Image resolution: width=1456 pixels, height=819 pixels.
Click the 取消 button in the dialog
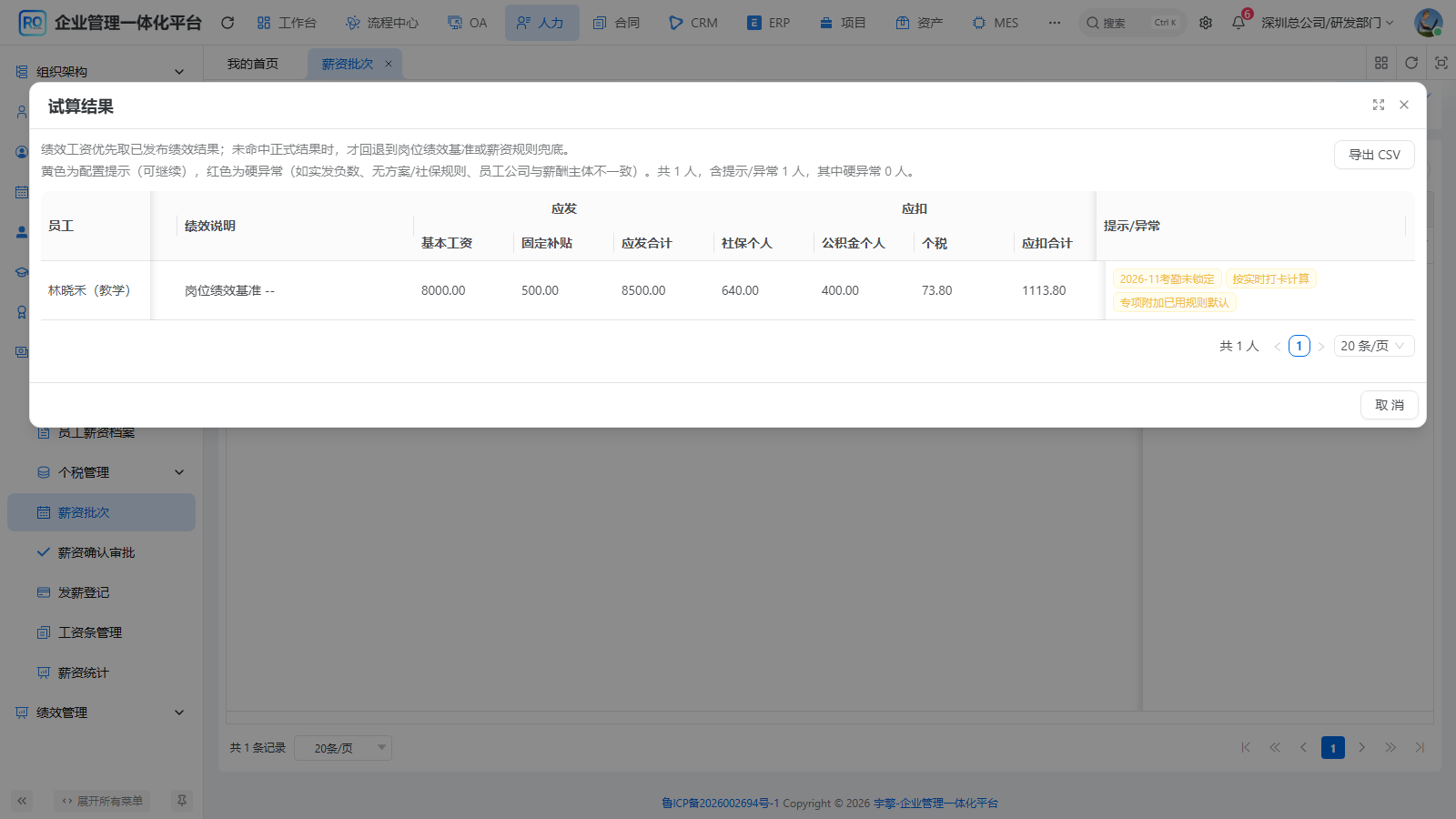(1390, 405)
